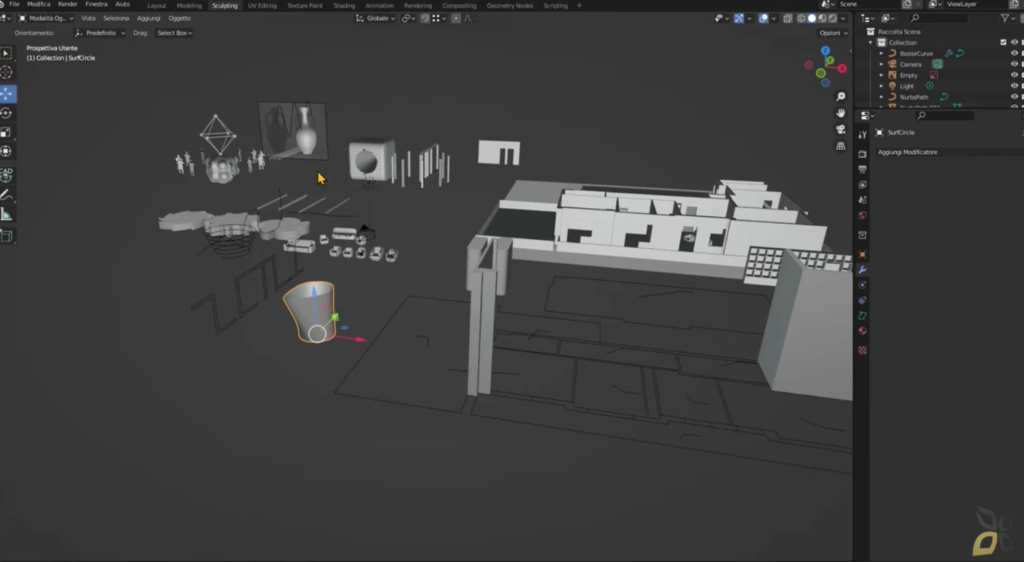This screenshot has width=1024, height=562.
Task: Click Aggiungi Modificatore button
Action: click(x=948, y=152)
